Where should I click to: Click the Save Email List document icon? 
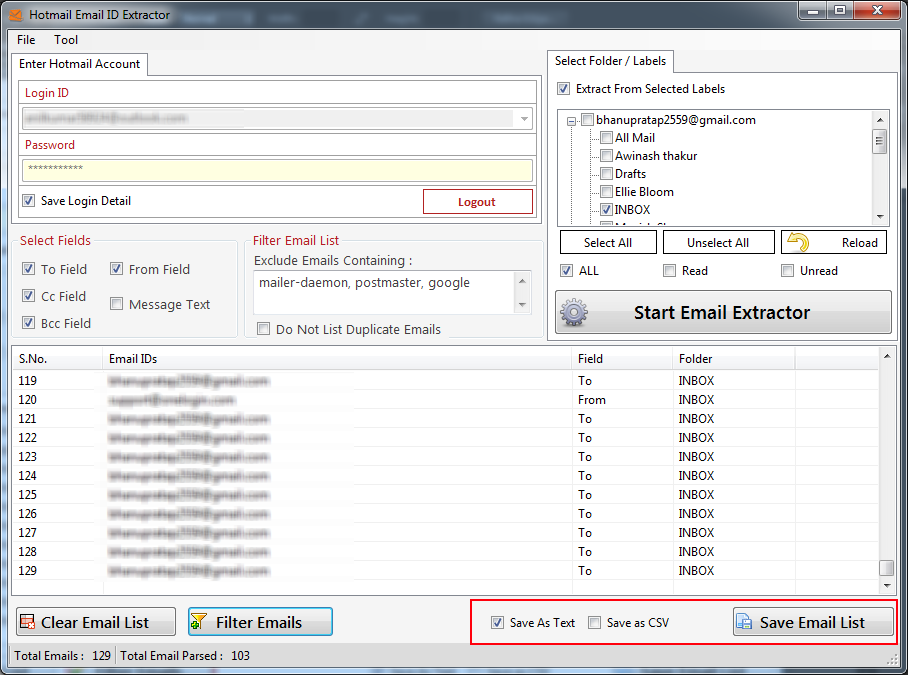(x=744, y=622)
